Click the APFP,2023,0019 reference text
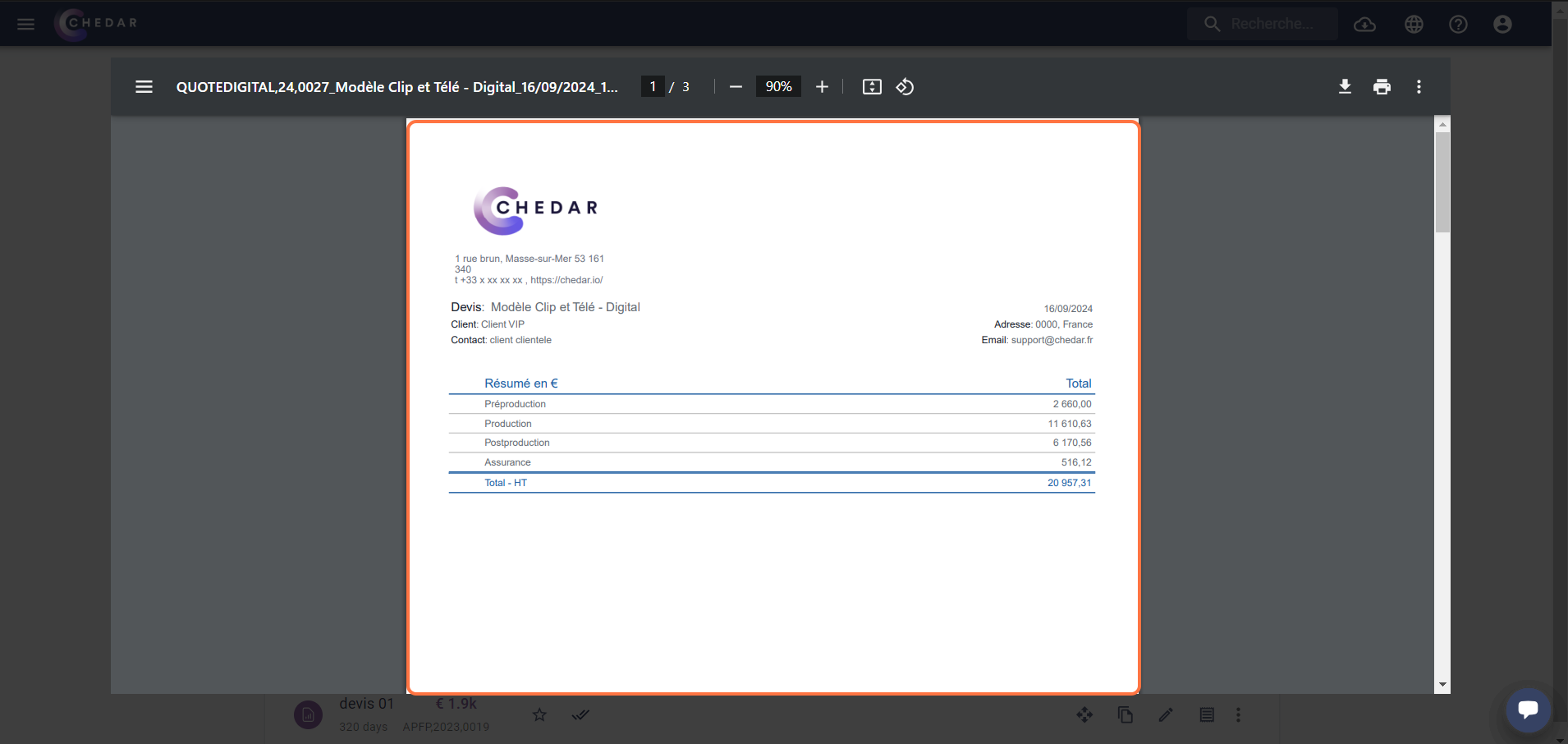 [x=446, y=727]
